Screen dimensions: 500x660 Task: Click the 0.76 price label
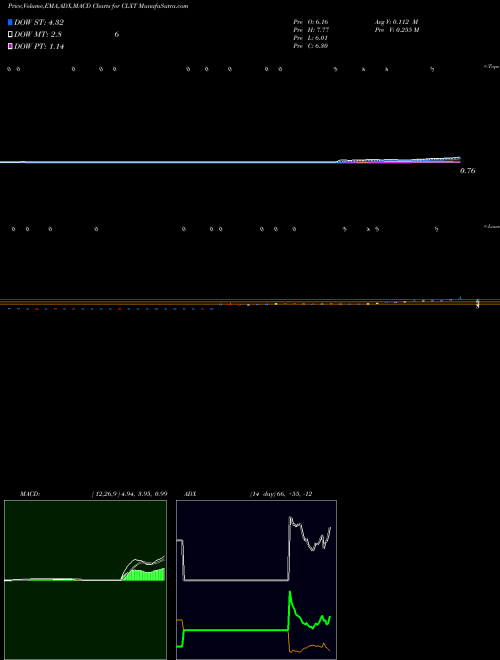point(468,170)
